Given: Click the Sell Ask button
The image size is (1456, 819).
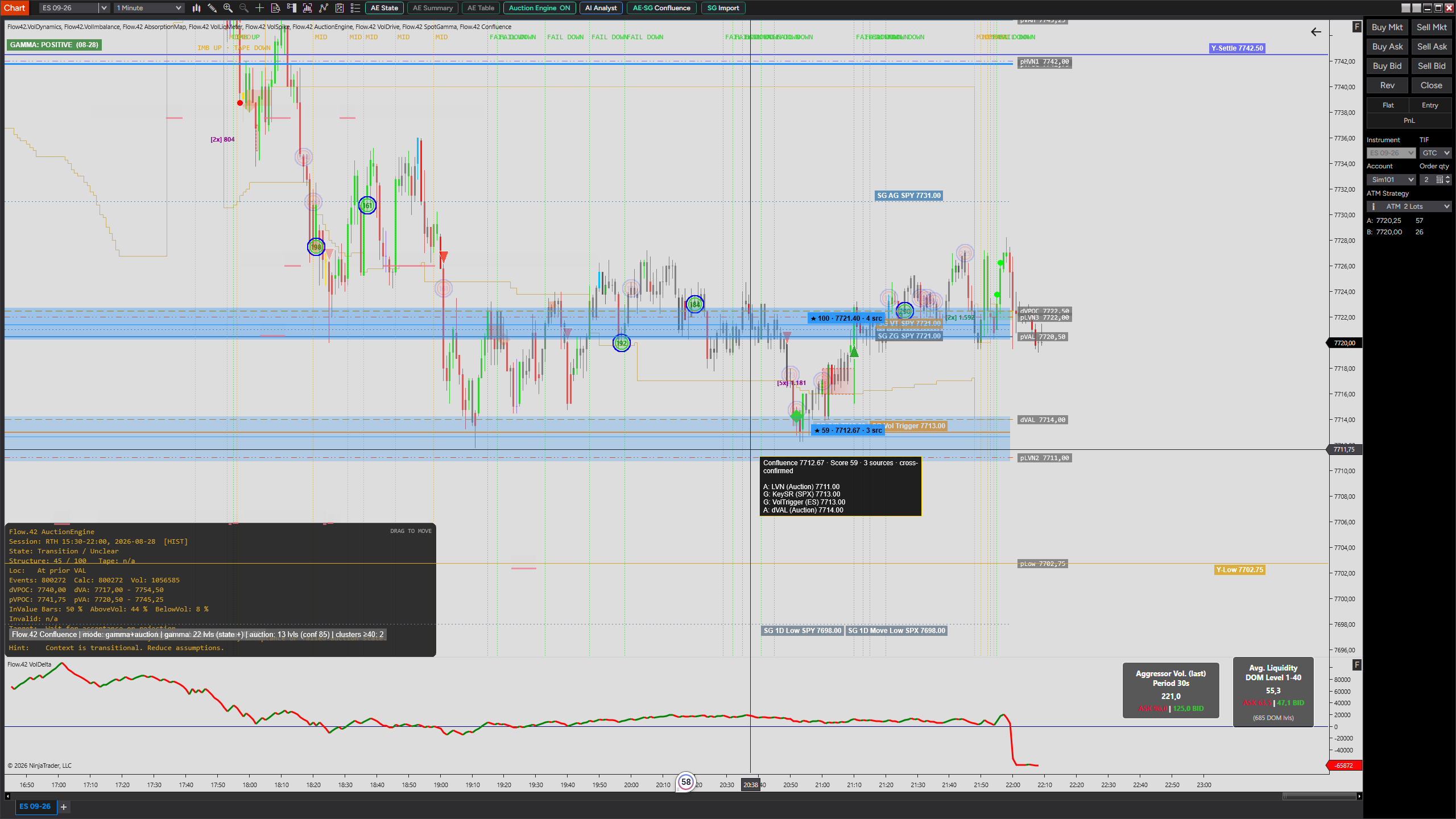Looking at the screenshot, I should pyautogui.click(x=1432, y=47).
